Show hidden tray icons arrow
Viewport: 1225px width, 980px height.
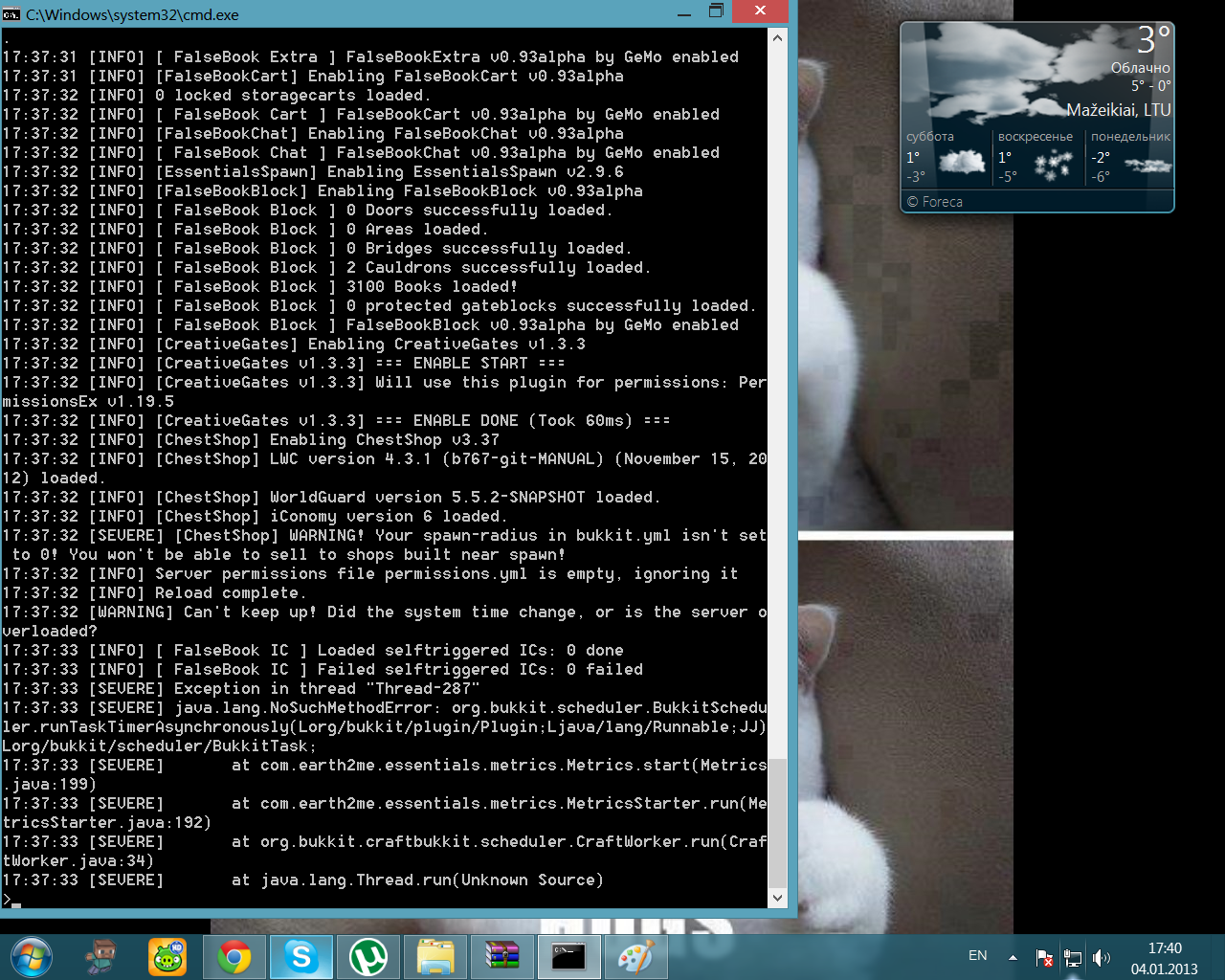1013,957
